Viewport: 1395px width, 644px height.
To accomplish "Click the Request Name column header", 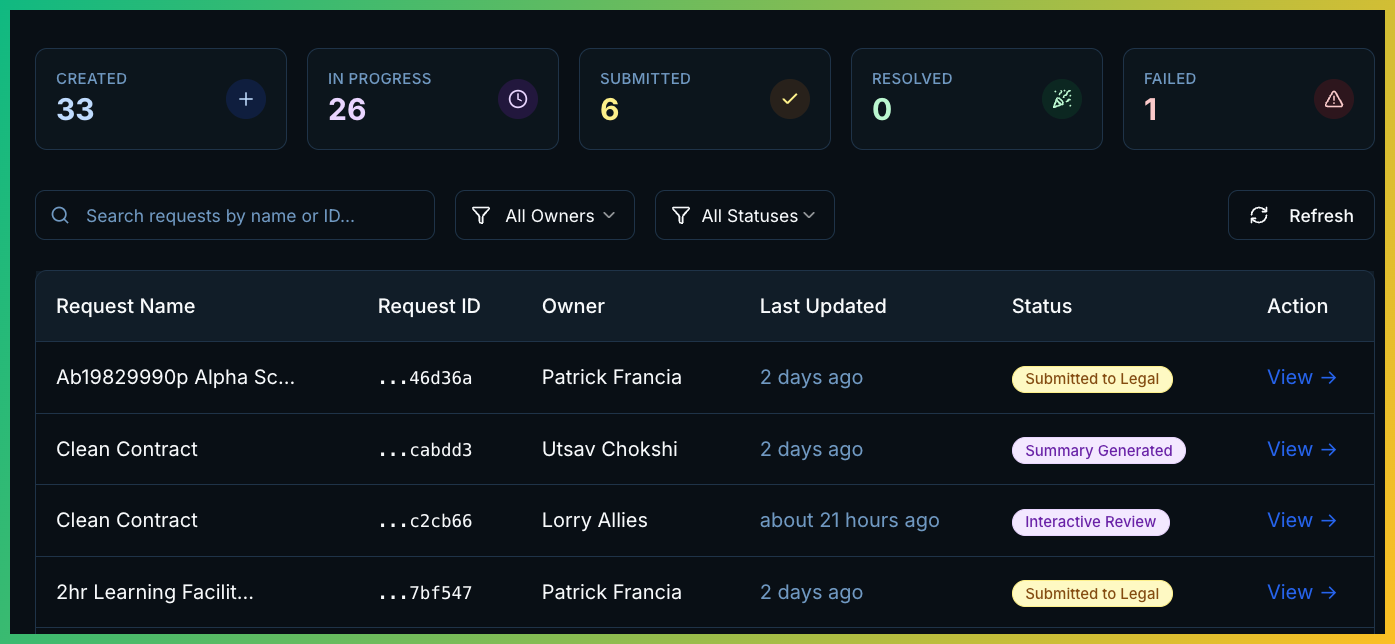I will click(x=125, y=306).
